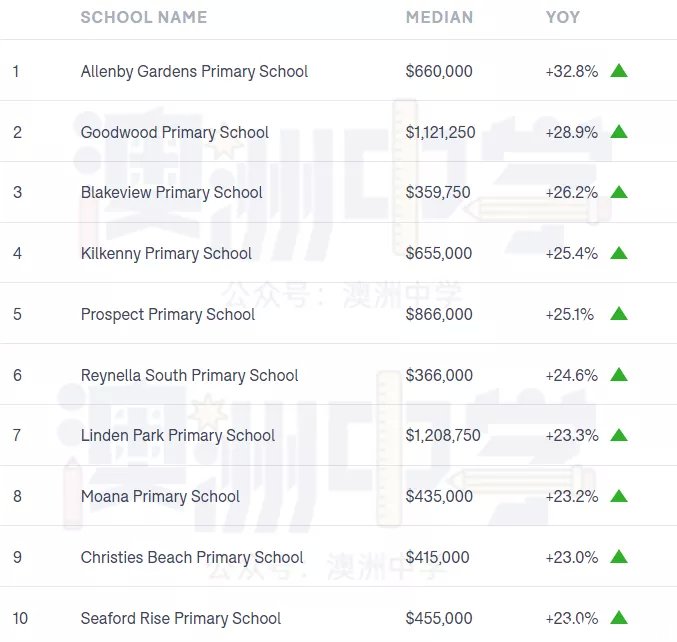Click the green triangle next to +28.9%
The width and height of the screenshot is (677, 642).
(619, 131)
